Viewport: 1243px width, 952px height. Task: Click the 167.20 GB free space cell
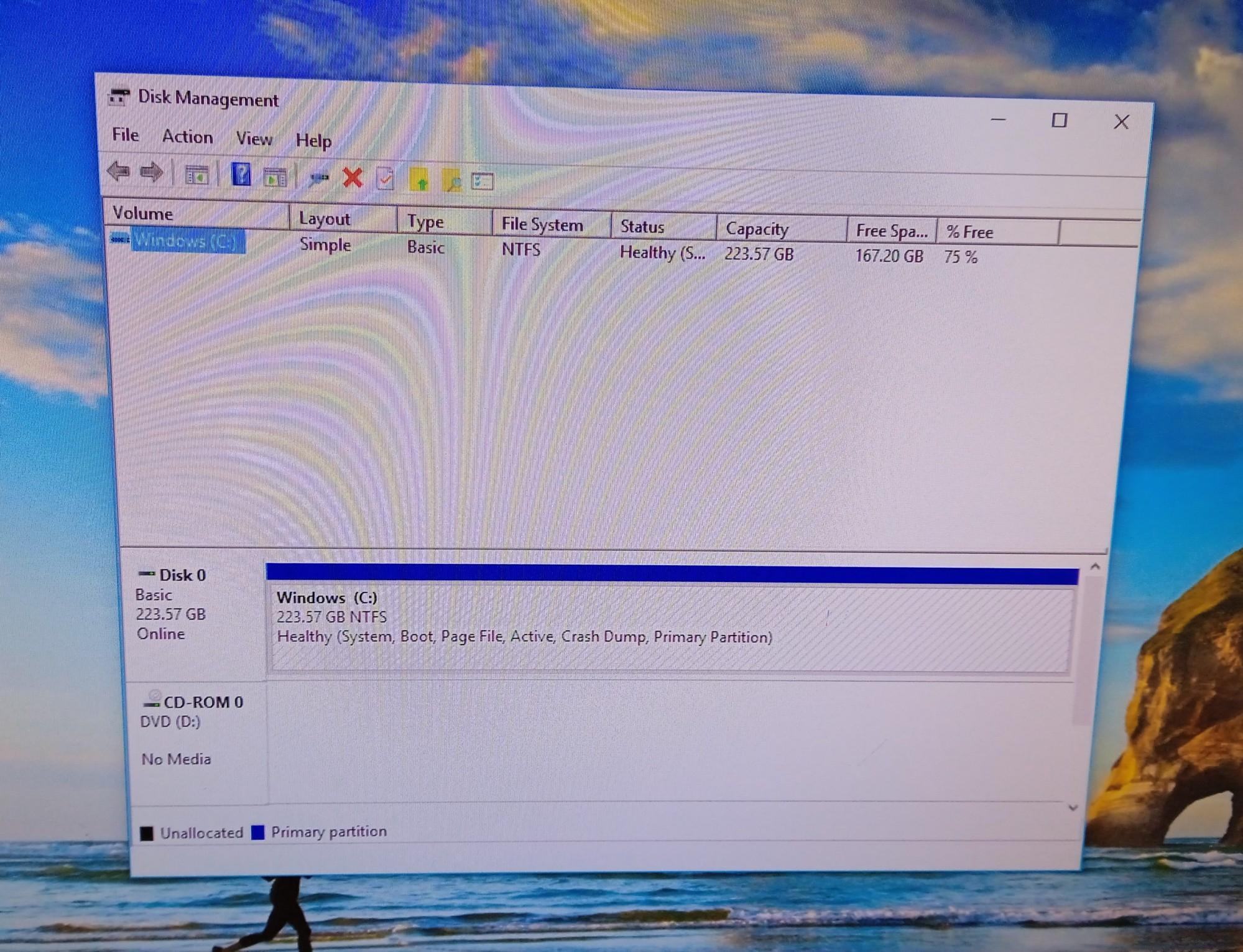pyautogui.click(x=889, y=256)
